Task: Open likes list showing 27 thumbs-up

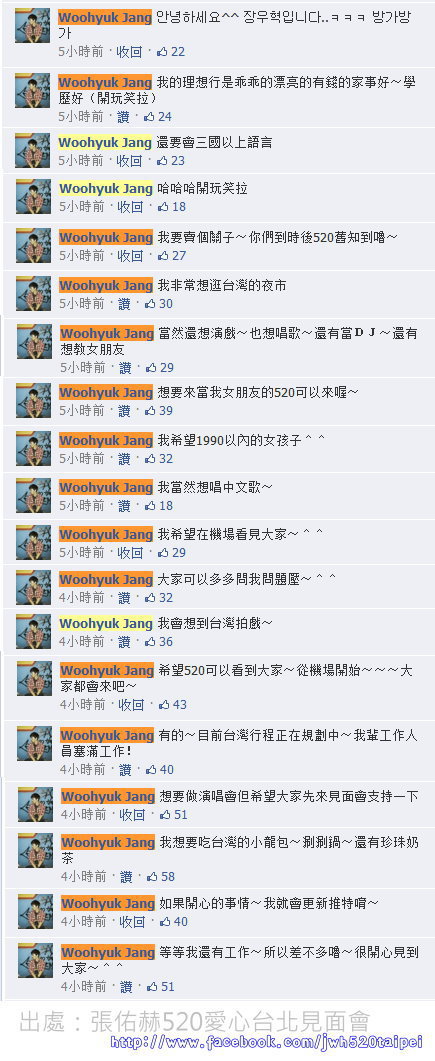Action: pos(171,256)
